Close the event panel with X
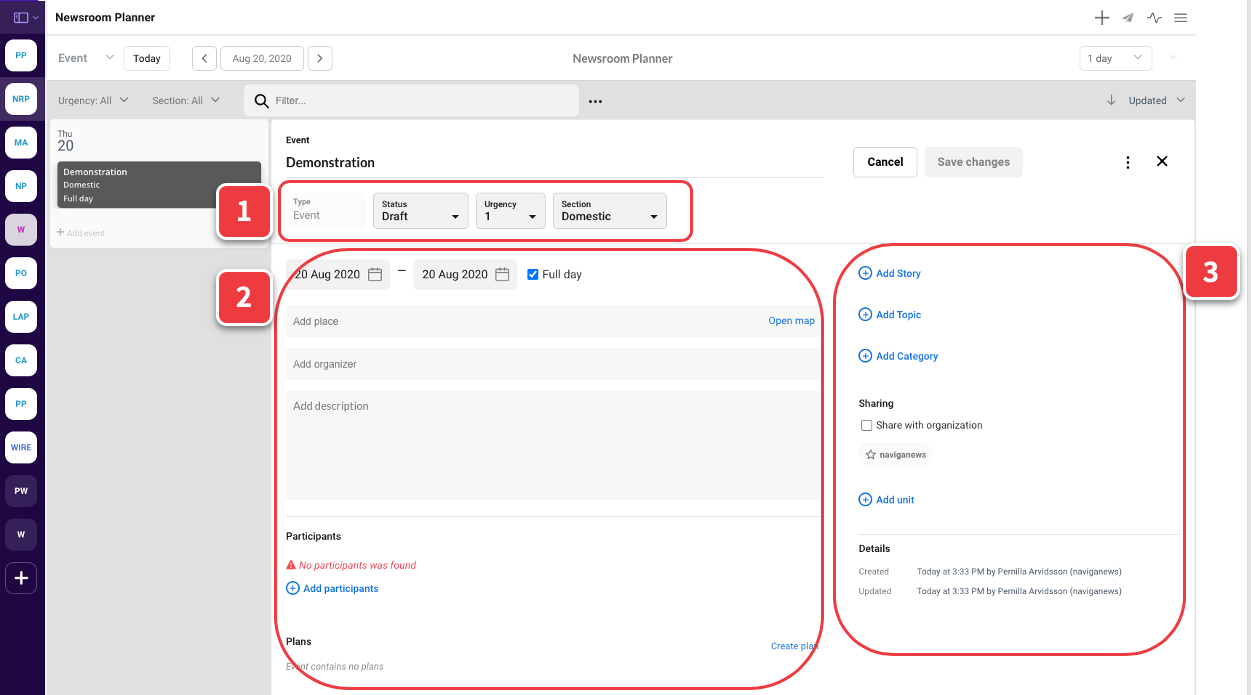 coord(1162,161)
